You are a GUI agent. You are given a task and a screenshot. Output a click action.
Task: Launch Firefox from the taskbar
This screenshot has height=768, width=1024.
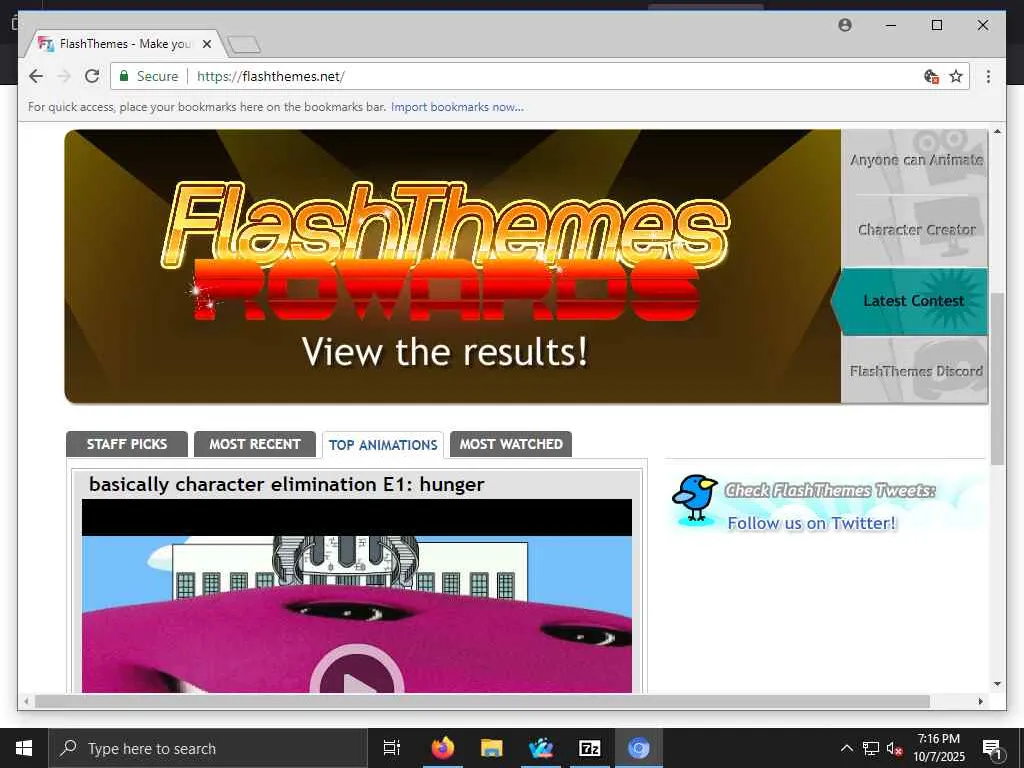coord(442,748)
